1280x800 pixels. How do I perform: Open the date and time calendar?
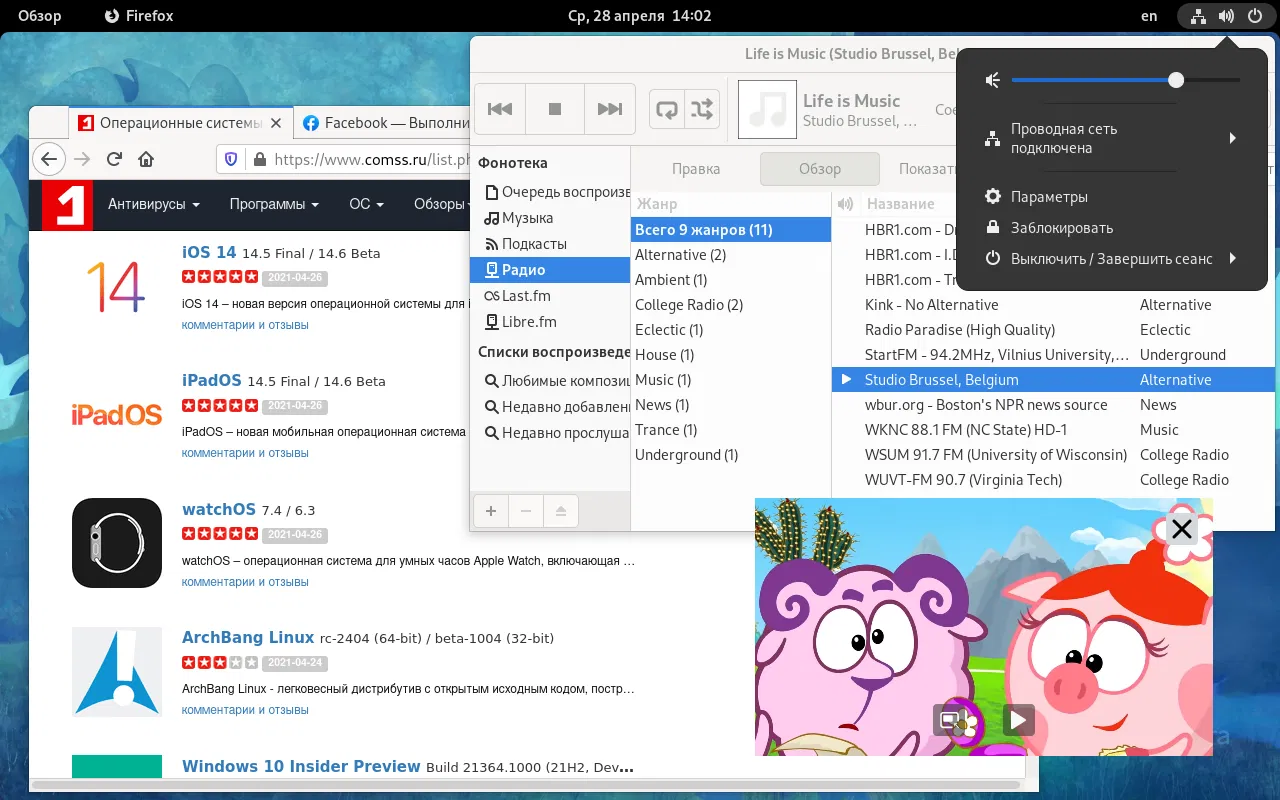[640, 16]
